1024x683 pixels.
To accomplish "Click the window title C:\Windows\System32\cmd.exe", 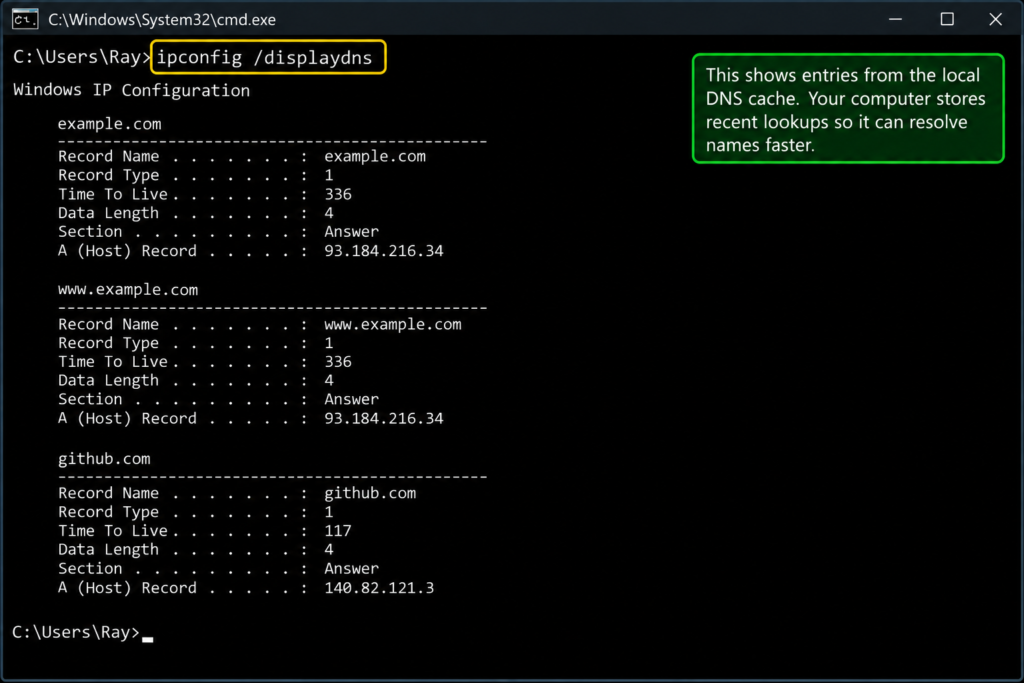I will 162,20.
